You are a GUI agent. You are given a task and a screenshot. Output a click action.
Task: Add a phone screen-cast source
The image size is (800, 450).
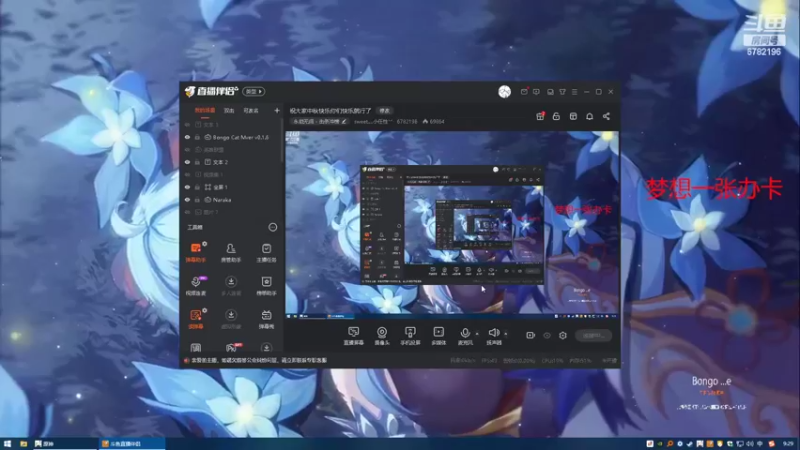410,336
